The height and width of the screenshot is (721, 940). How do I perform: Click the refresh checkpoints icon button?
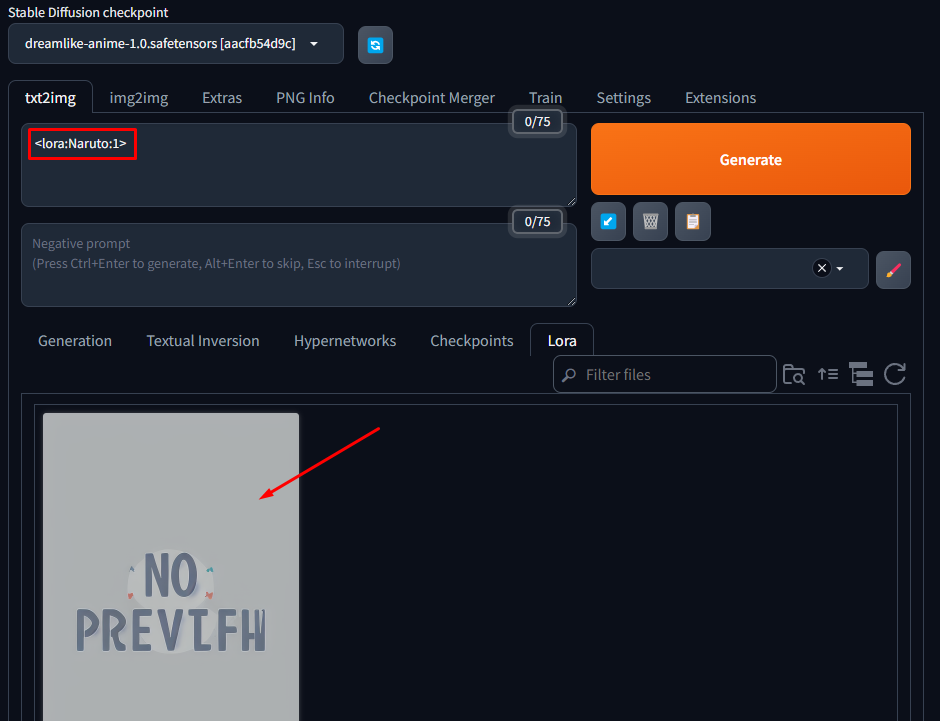coord(375,45)
